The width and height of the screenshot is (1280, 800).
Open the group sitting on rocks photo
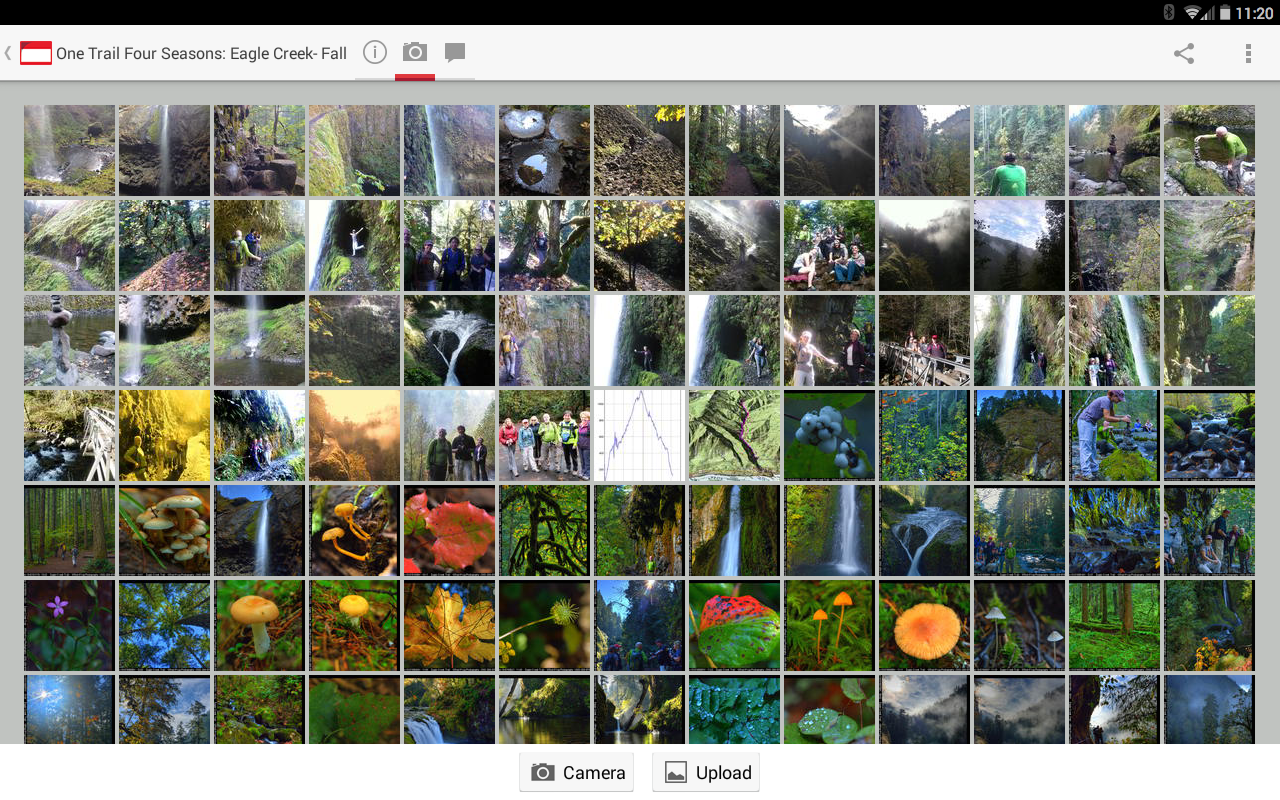pyautogui.click(x=830, y=245)
